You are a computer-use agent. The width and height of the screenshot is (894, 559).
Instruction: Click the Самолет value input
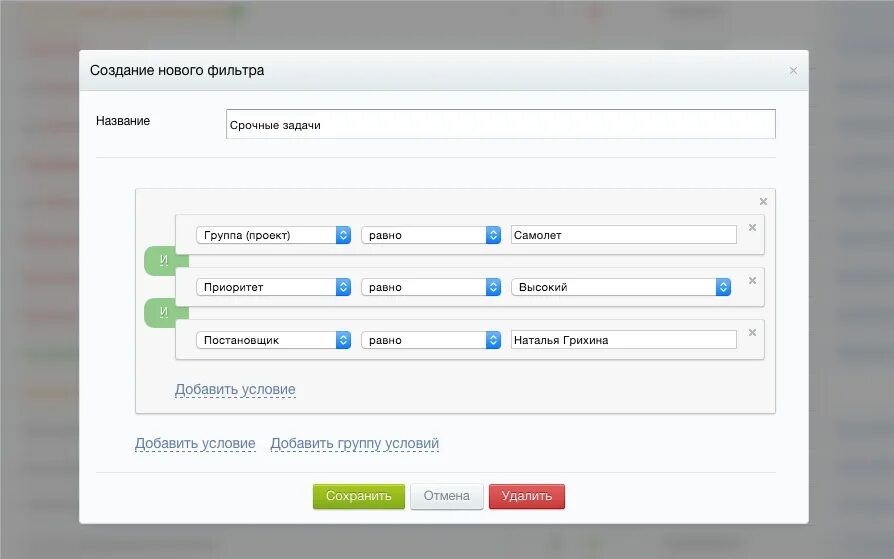click(624, 234)
